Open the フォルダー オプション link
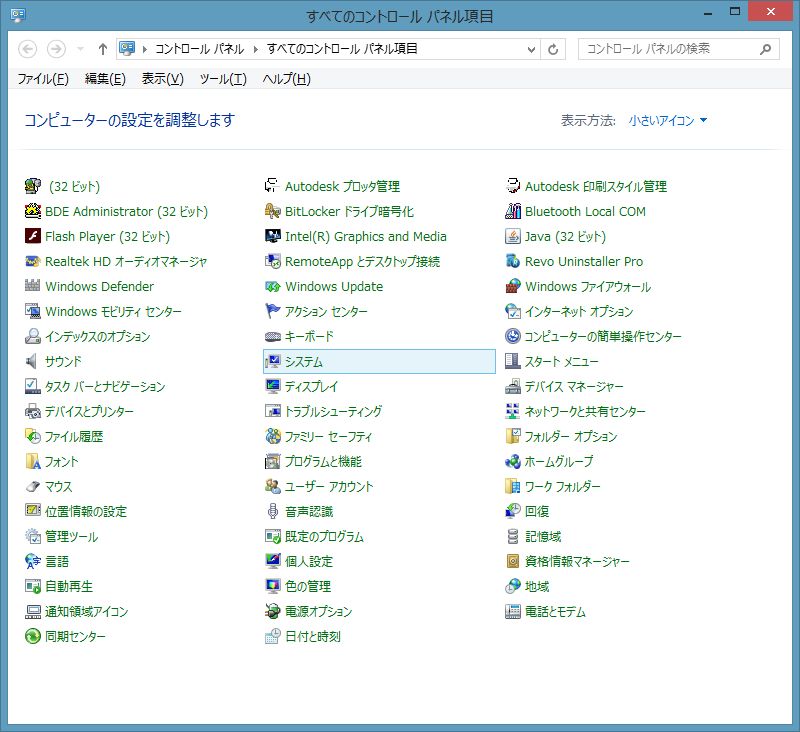The width and height of the screenshot is (800, 732). click(571, 436)
